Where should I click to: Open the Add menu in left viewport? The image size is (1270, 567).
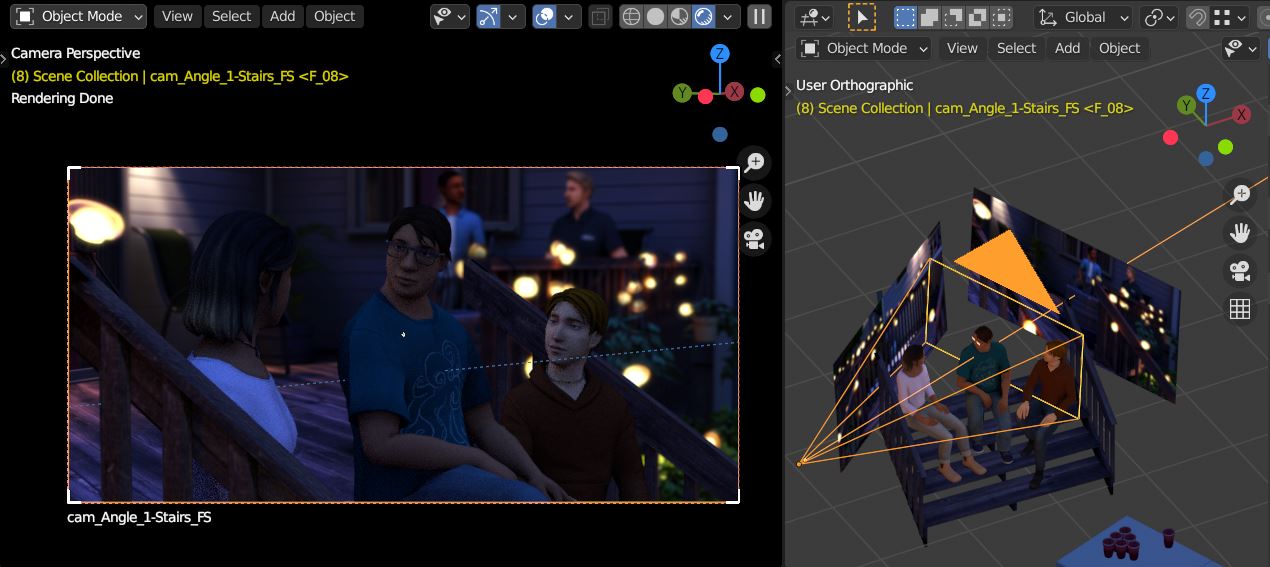click(x=282, y=16)
